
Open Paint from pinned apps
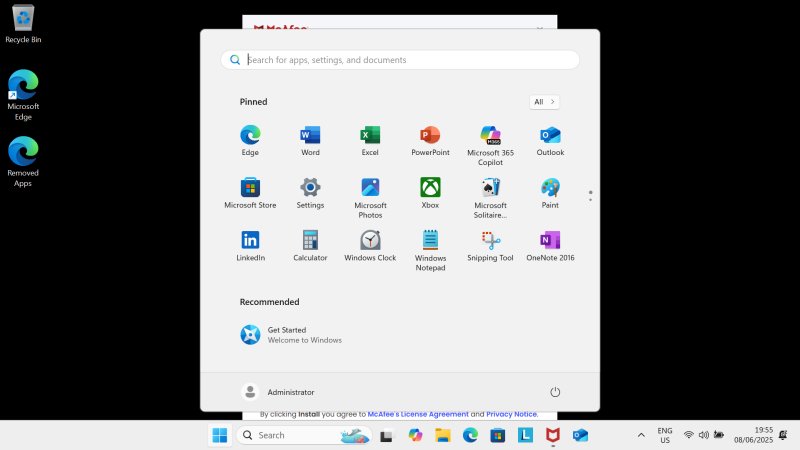pyautogui.click(x=550, y=193)
